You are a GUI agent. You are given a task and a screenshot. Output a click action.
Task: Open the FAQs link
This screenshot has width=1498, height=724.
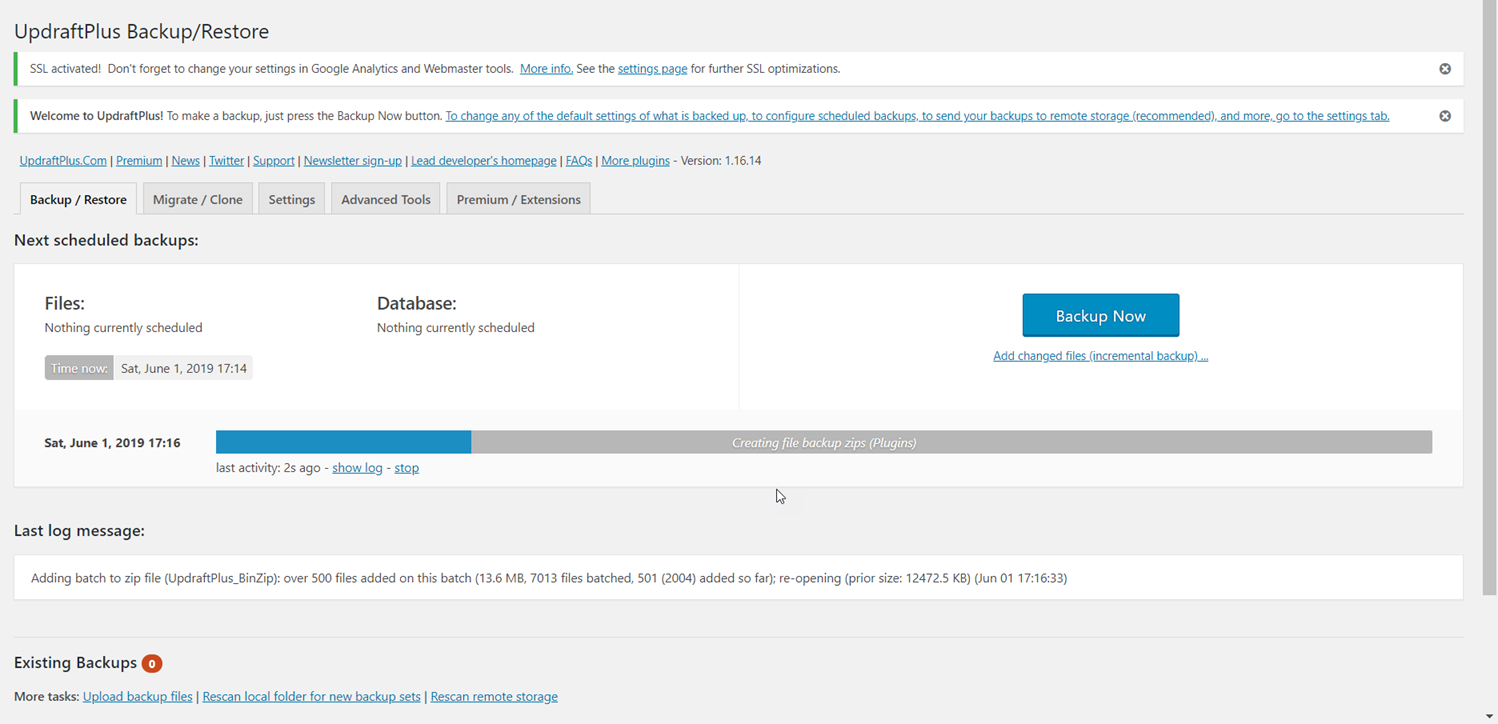579,160
